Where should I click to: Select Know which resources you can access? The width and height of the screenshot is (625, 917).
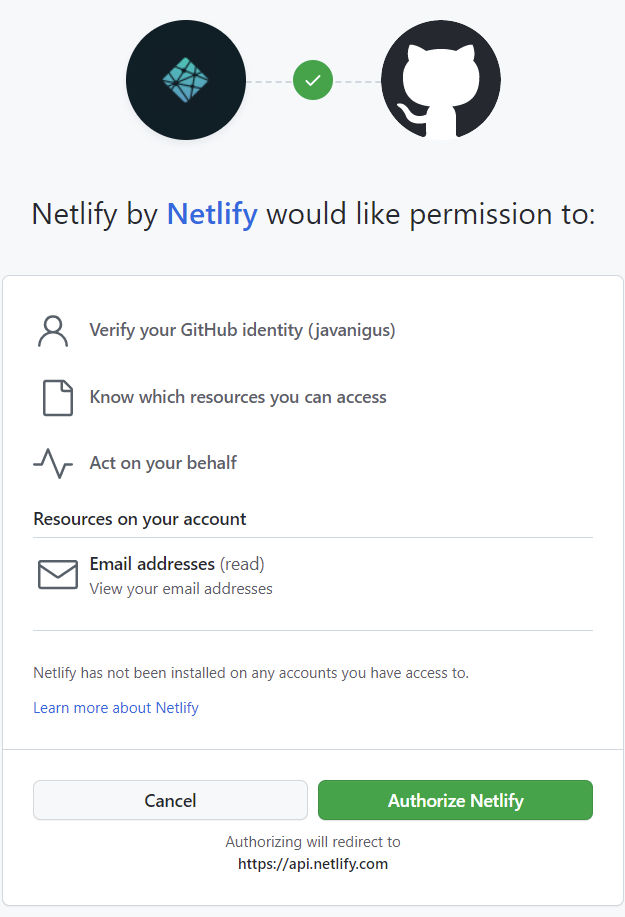[238, 397]
